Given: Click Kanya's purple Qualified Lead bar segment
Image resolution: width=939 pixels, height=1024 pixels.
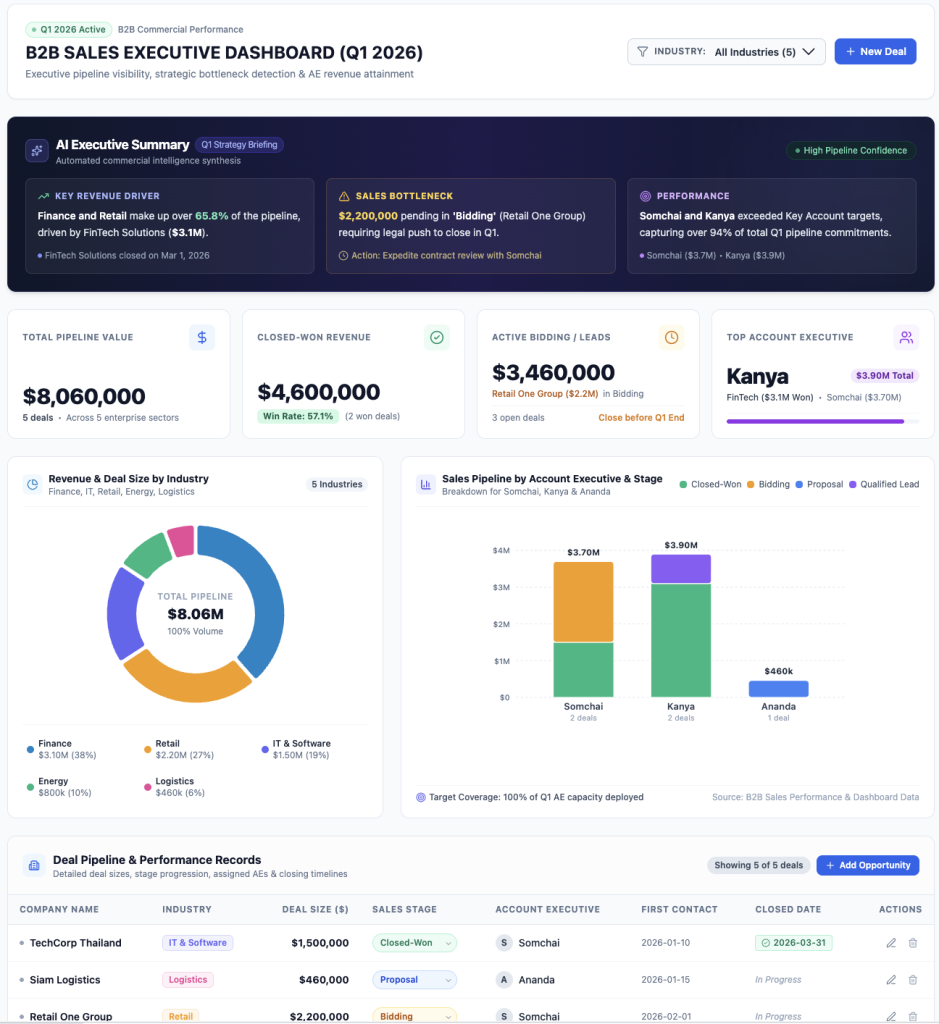Looking at the screenshot, I should [x=681, y=569].
